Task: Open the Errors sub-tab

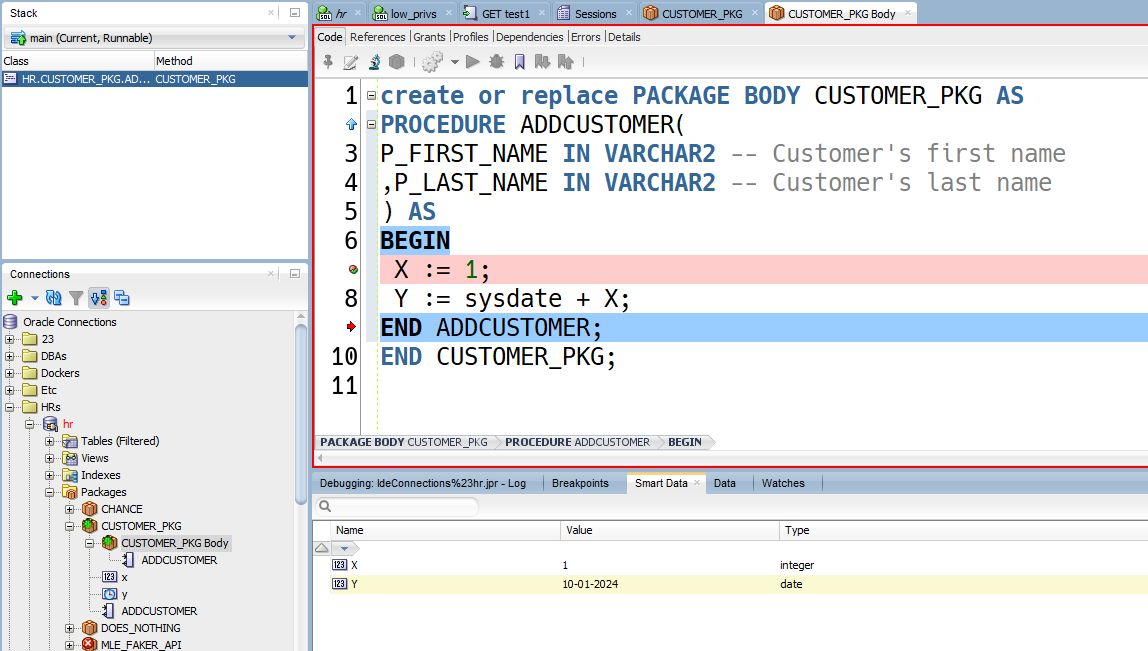Action: (x=585, y=37)
